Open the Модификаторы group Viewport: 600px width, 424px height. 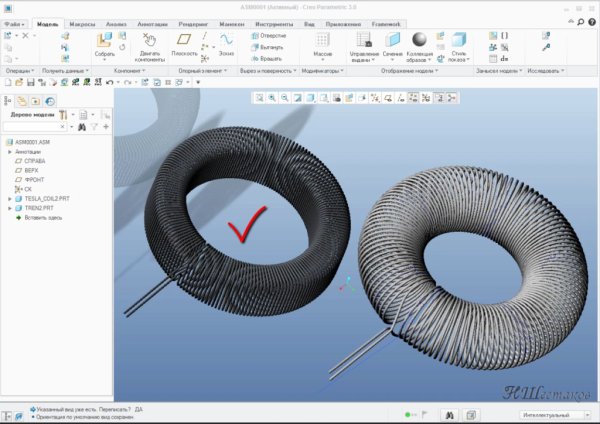click(323, 71)
